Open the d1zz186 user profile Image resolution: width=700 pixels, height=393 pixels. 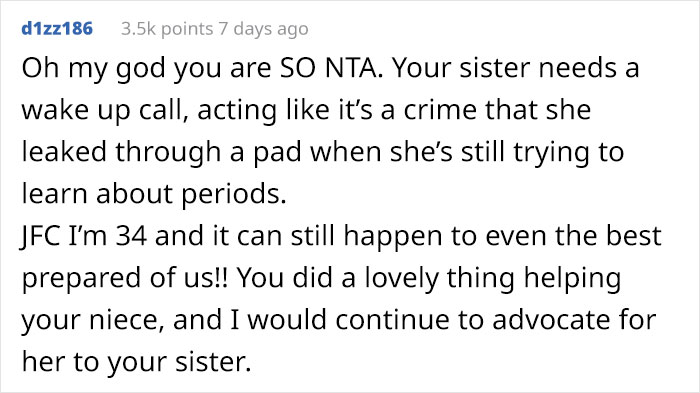[57, 29]
